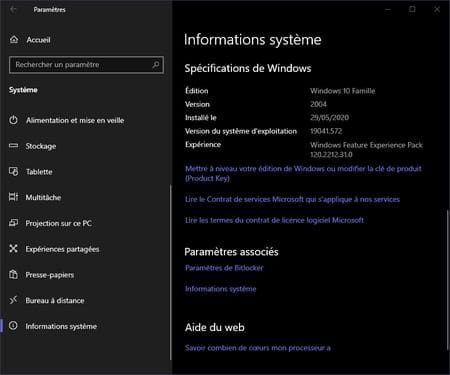
Task: Click the main pane vertical scrollbar
Action: point(447,279)
